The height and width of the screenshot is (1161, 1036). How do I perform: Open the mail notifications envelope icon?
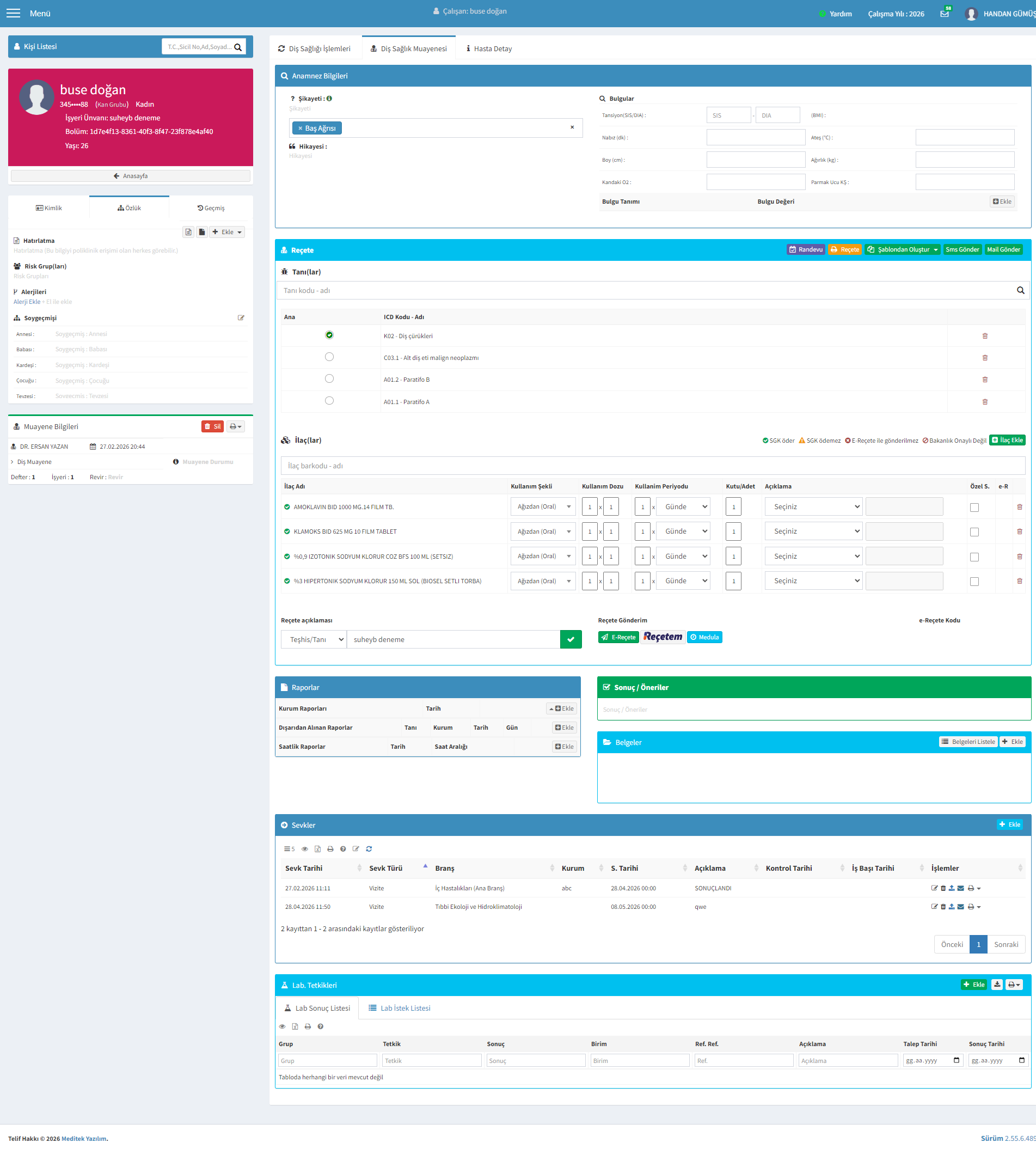tap(945, 14)
